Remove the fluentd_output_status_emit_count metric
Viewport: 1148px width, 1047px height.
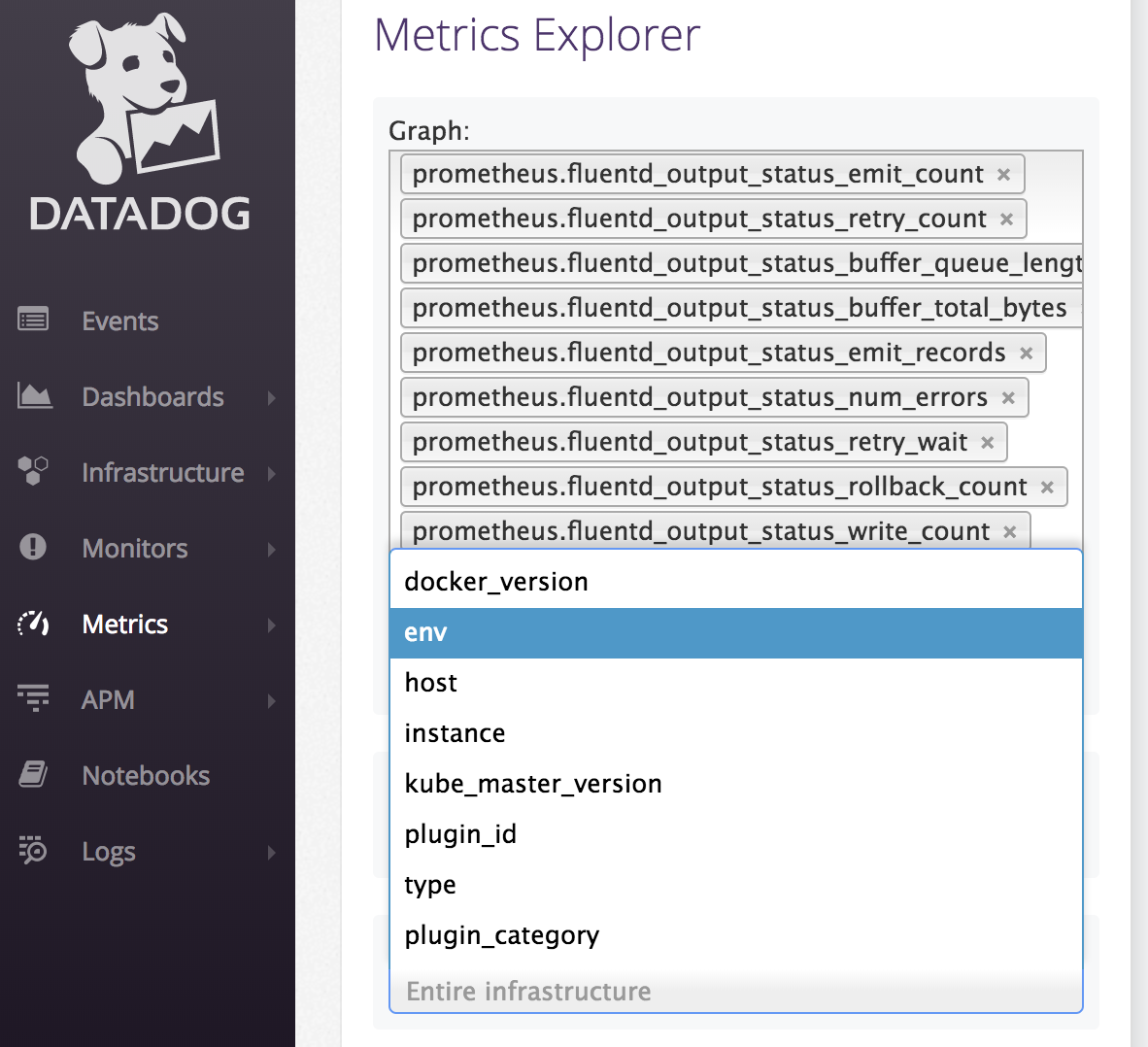[x=1003, y=174]
